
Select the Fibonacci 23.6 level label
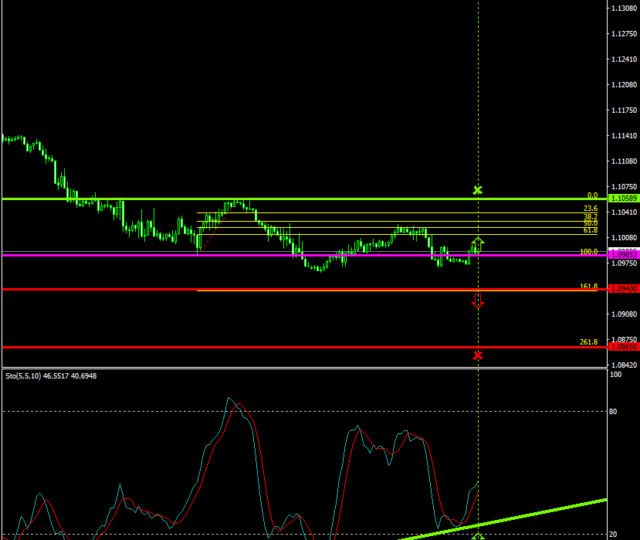[590, 209]
